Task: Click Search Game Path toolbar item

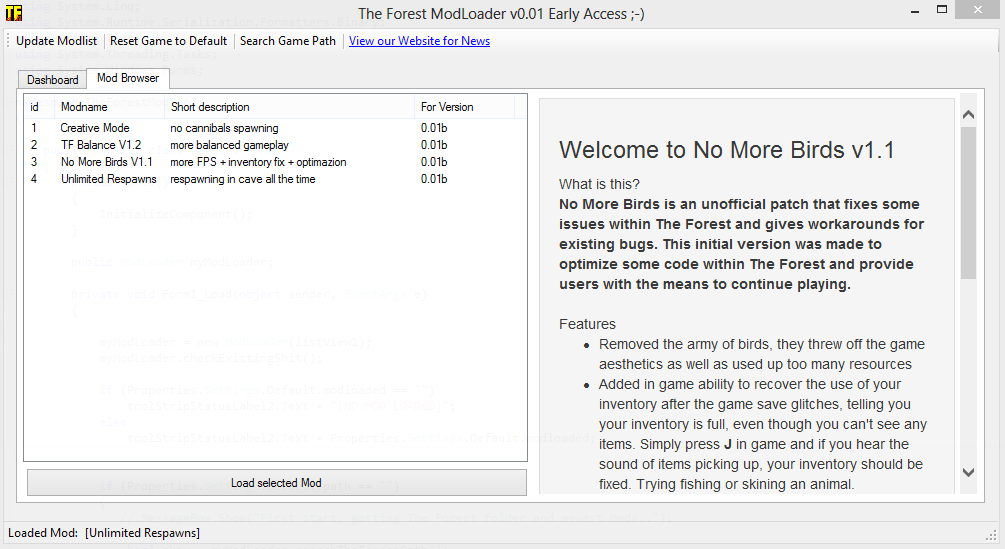Action: point(288,41)
